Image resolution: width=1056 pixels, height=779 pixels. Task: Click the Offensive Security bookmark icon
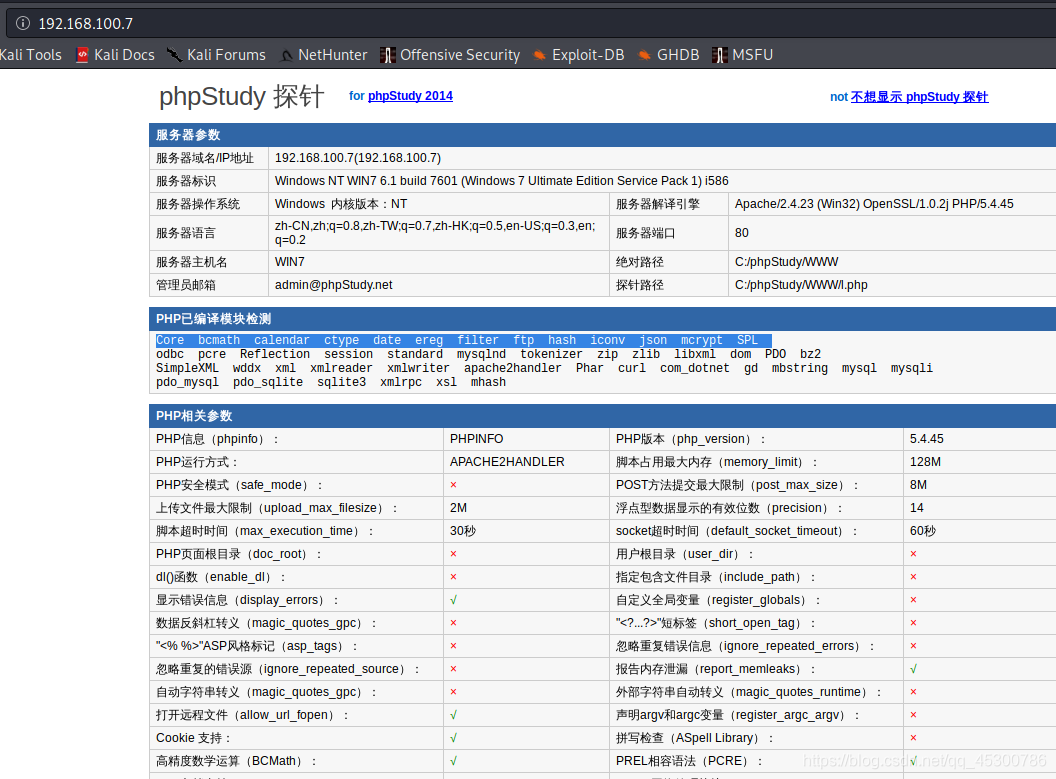(387, 55)
